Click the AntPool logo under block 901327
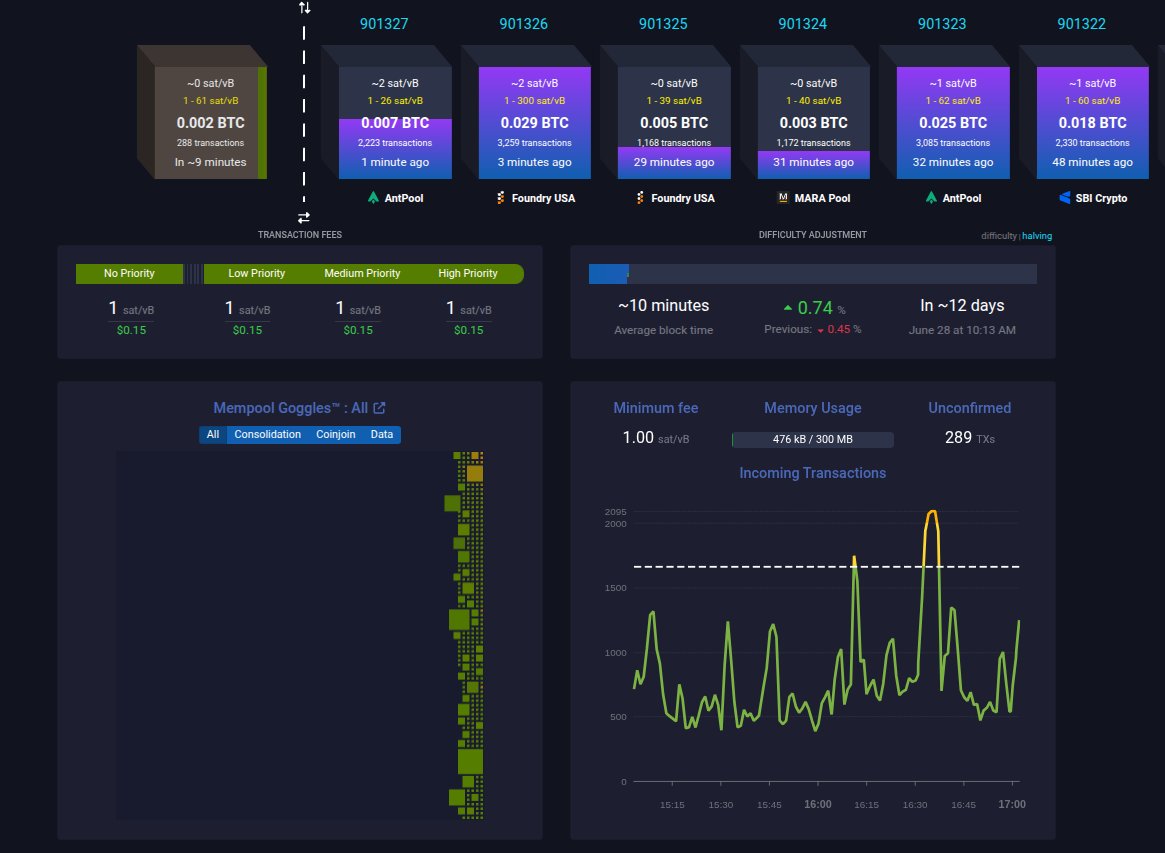Viewport: 1165px width, 853px height. coord(373,198)
